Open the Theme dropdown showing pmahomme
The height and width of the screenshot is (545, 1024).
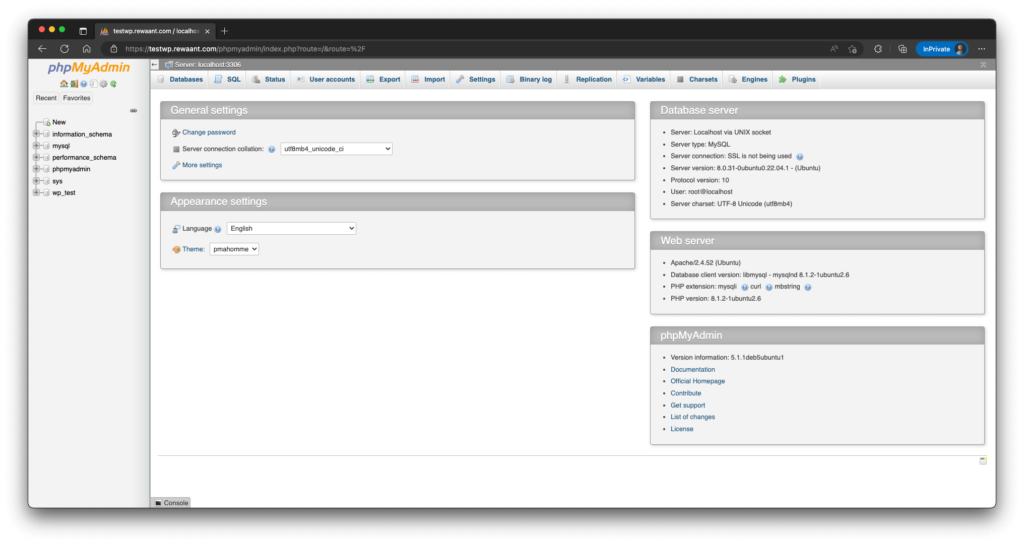[234, 249]
